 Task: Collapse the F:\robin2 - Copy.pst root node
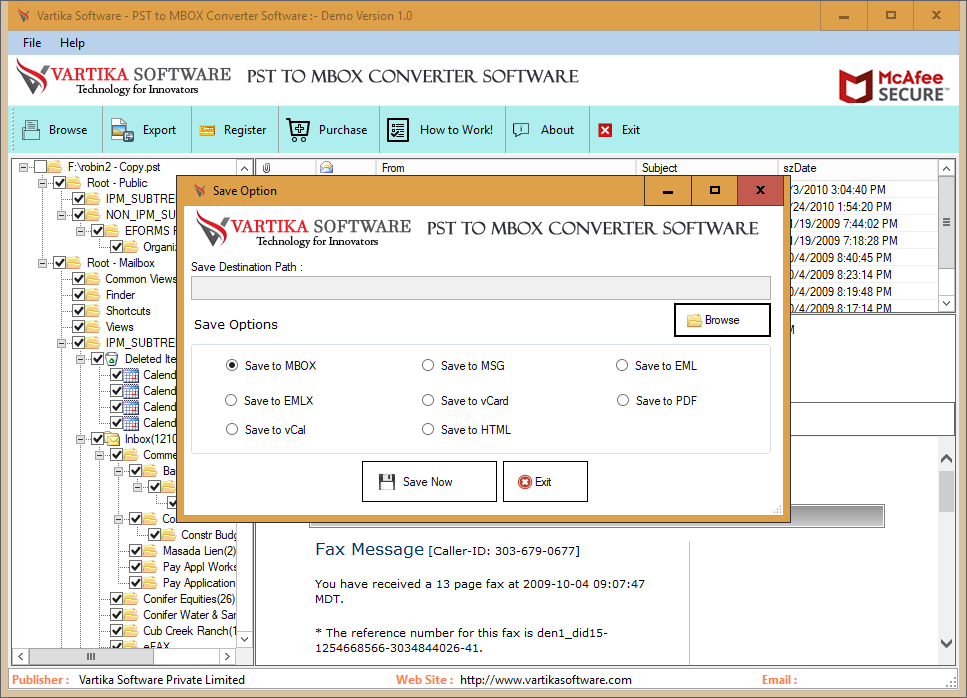click(x=23, y=167)
